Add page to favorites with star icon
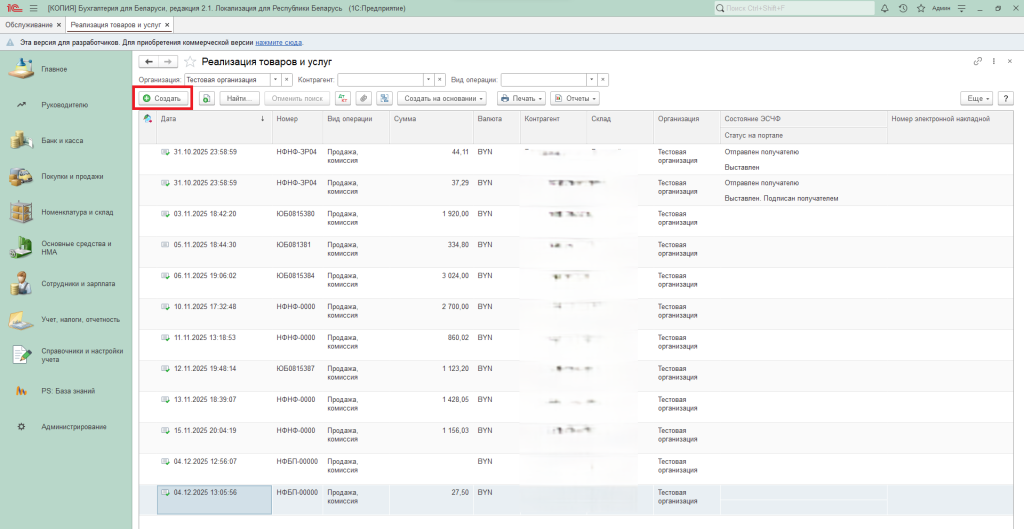Screen dimensions: 1024x529 pos(190,62)
